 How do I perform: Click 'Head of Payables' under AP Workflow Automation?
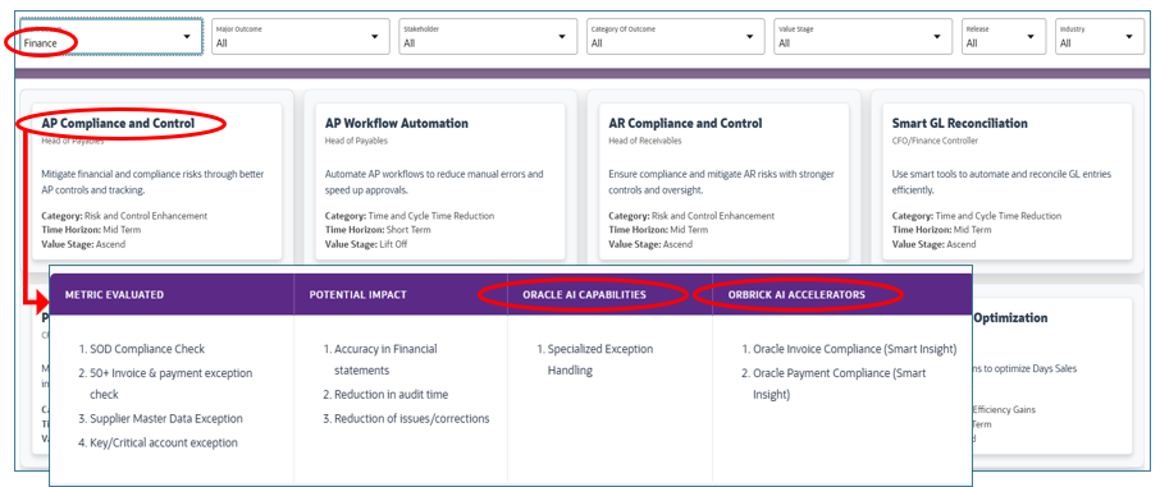click(357, 141)
